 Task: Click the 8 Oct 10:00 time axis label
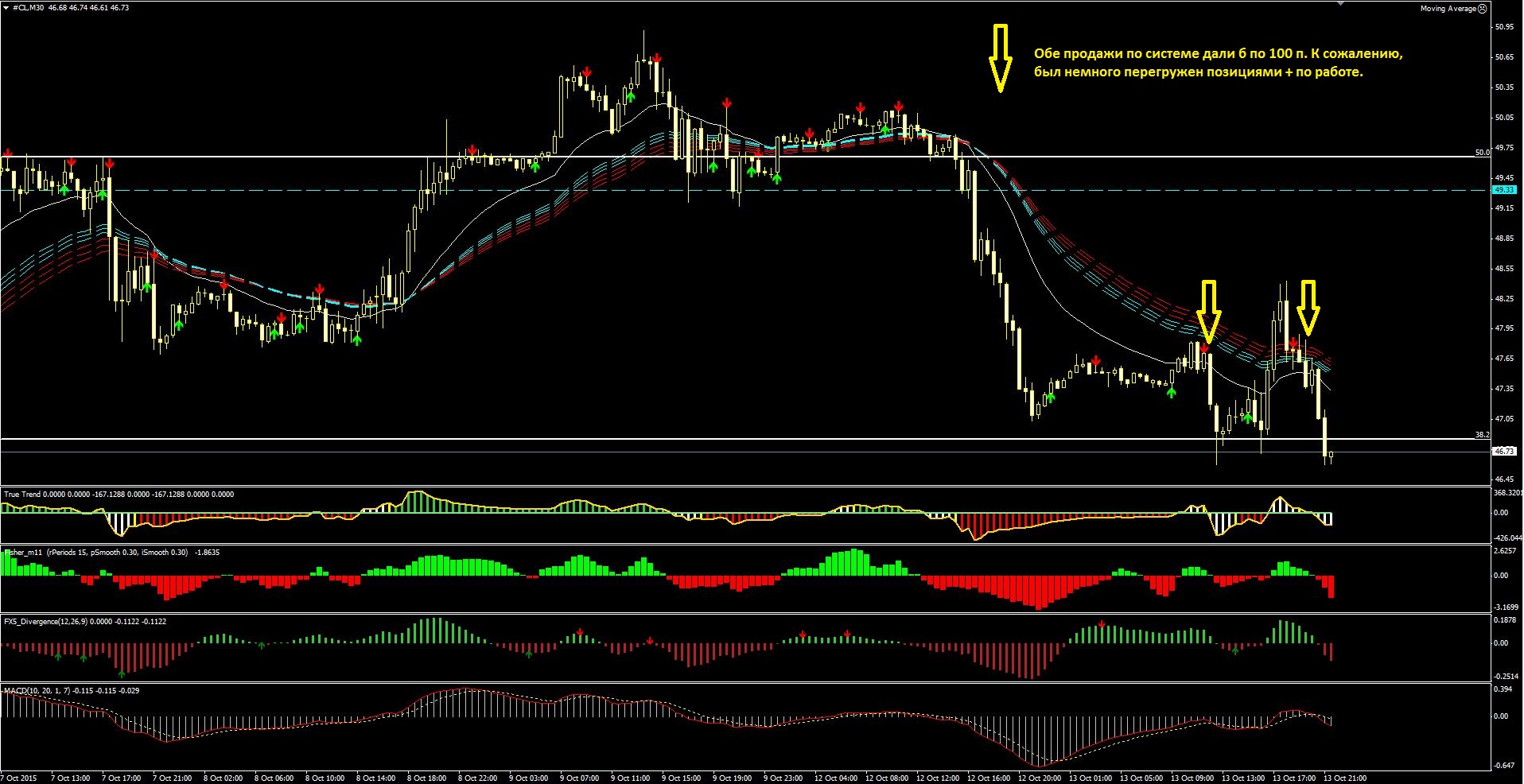325,778
